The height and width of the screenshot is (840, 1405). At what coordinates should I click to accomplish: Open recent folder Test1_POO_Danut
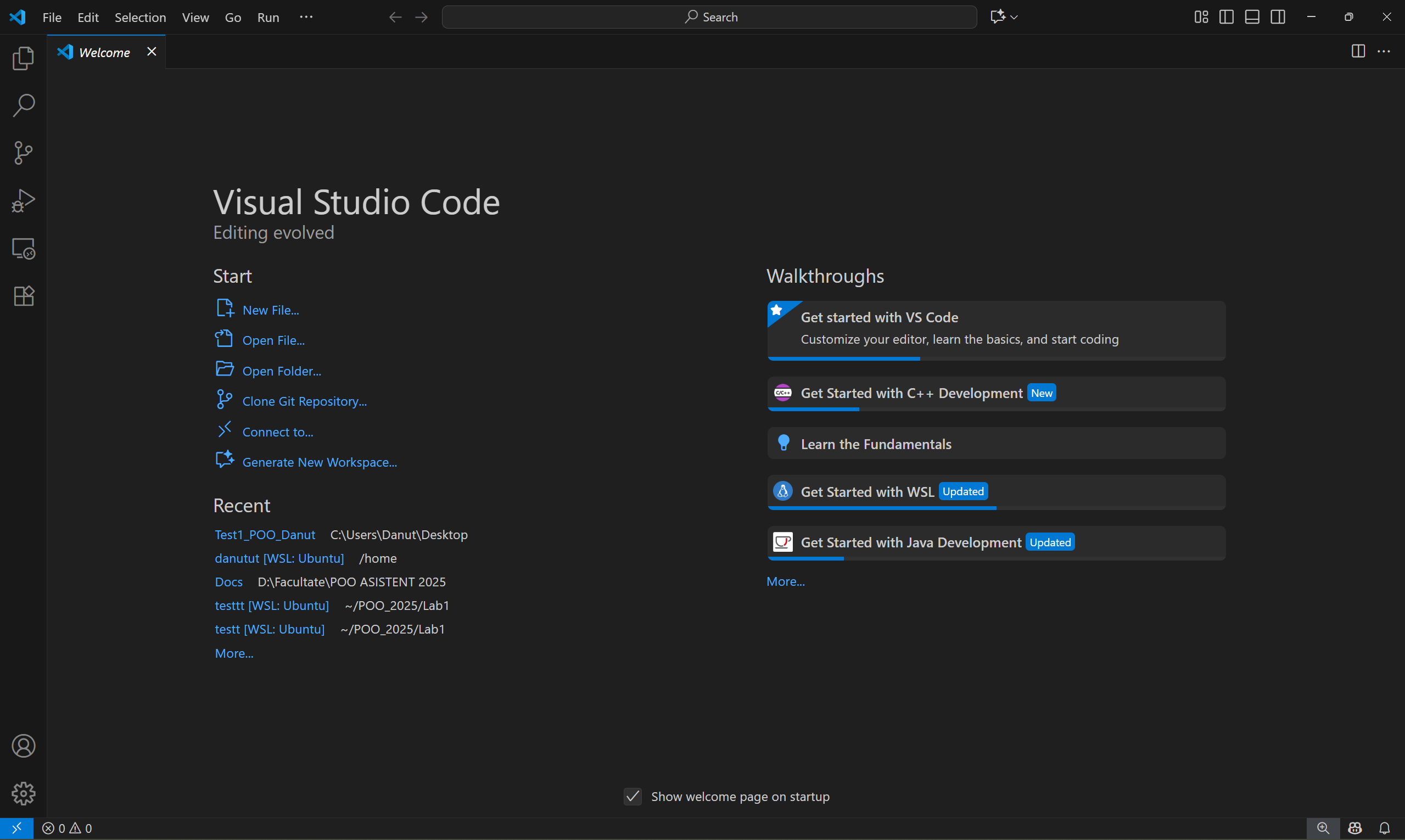click(264, 535)
